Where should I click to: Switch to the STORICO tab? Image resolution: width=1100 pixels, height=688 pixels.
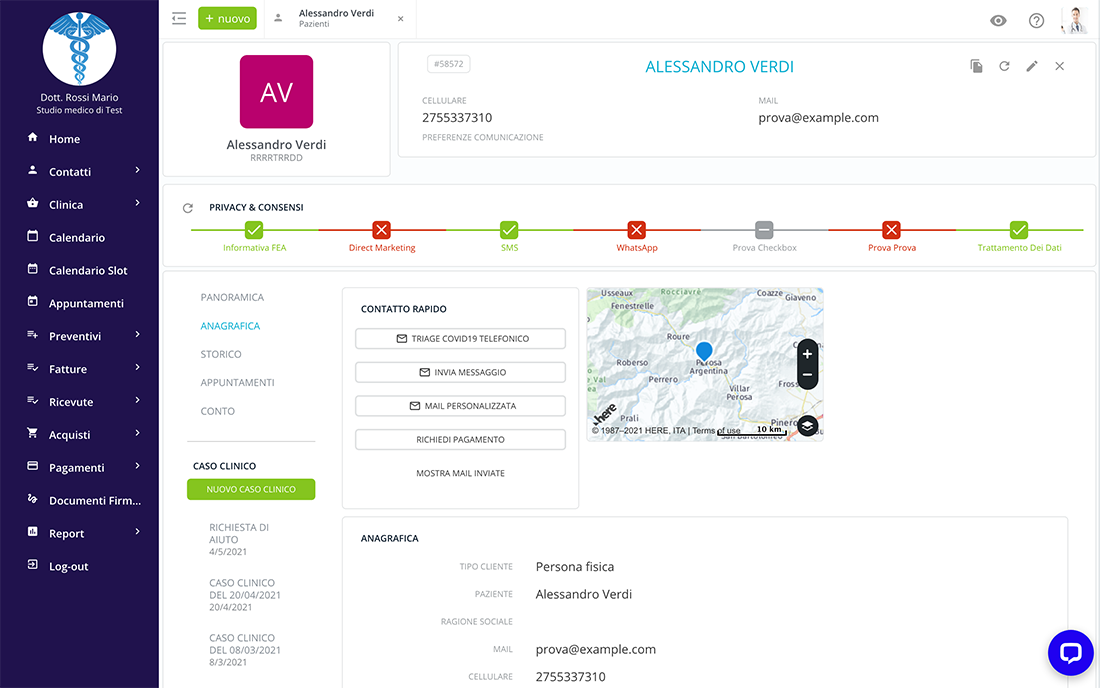pos(220,354)
